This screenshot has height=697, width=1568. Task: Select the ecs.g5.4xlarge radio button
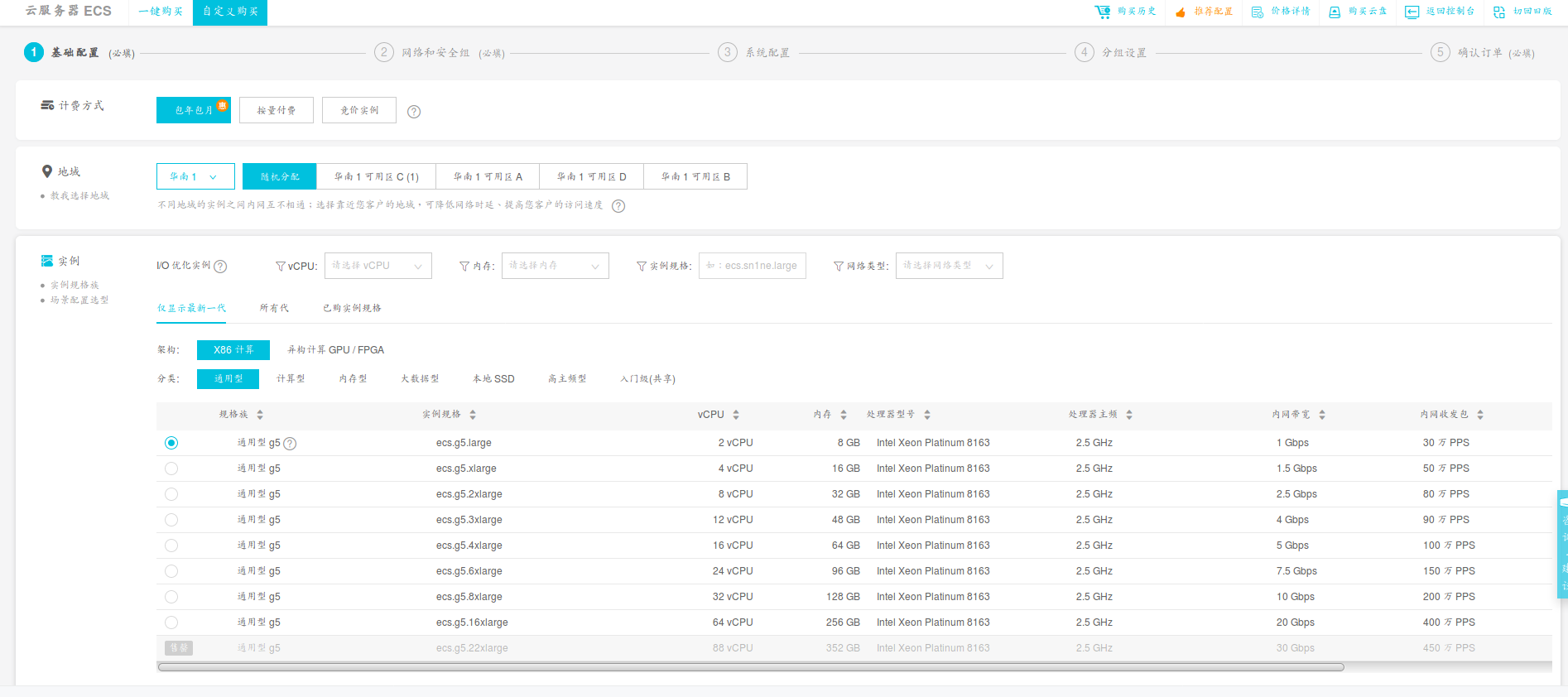tap(171, 546)
